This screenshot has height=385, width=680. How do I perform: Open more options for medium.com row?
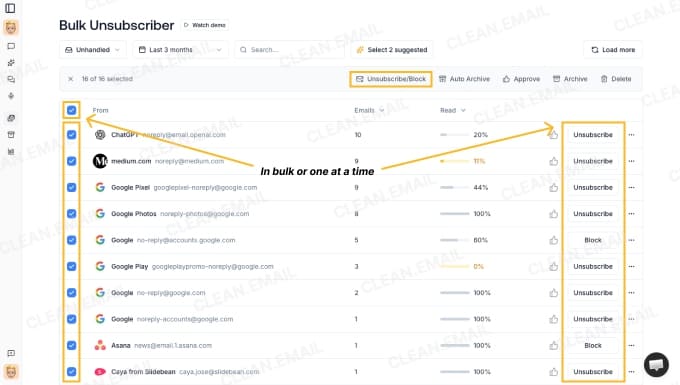(631, 161)
